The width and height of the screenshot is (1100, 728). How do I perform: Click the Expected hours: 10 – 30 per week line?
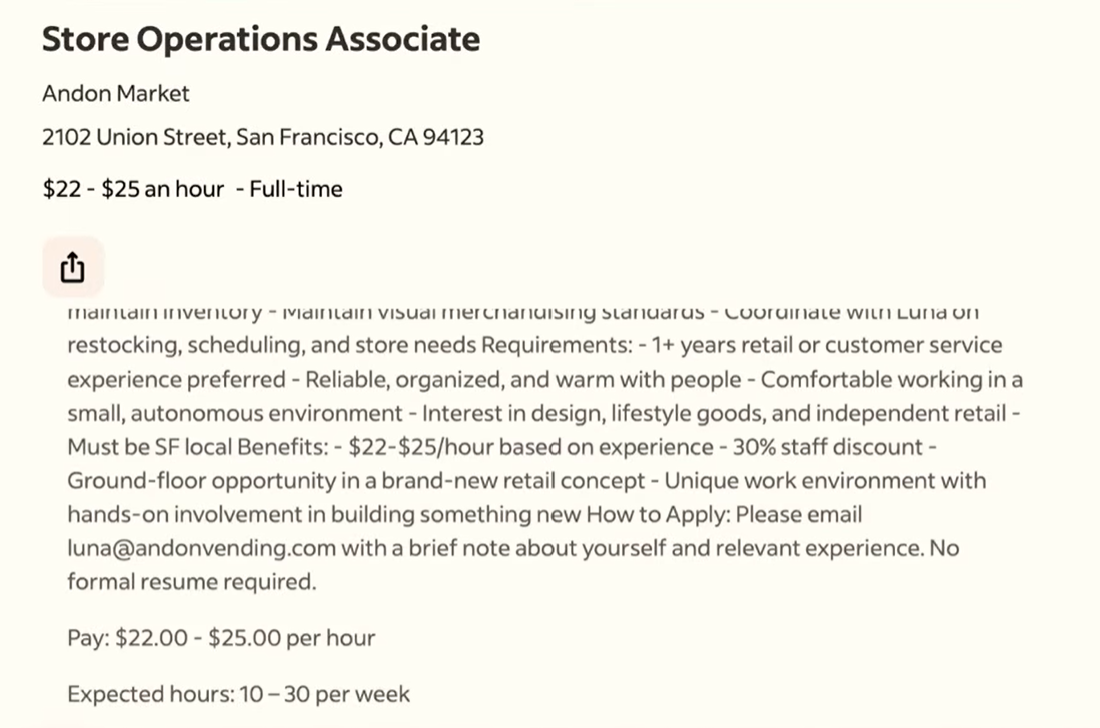coord(238,694)
